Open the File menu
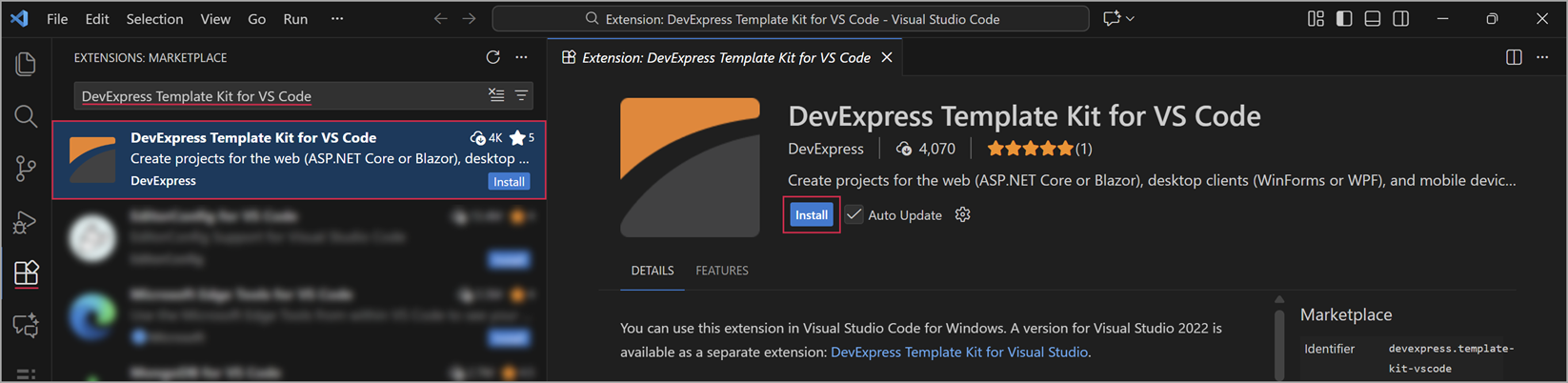The image size is (1568, 383). 57,18
